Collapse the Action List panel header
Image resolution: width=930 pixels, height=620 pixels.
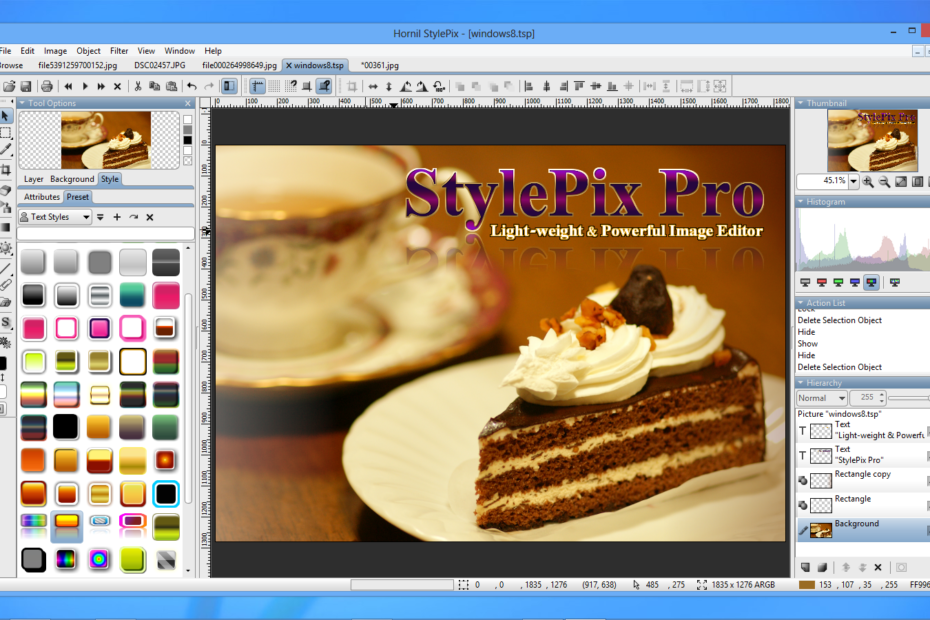coord(801,303)
